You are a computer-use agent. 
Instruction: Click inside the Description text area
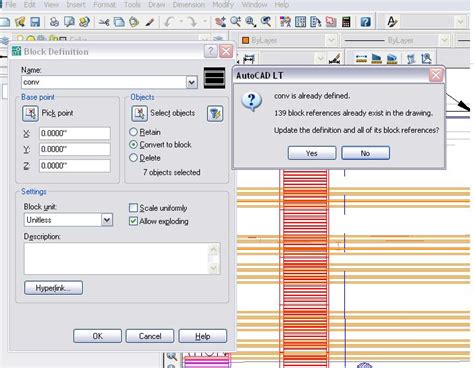pos(116,259)
